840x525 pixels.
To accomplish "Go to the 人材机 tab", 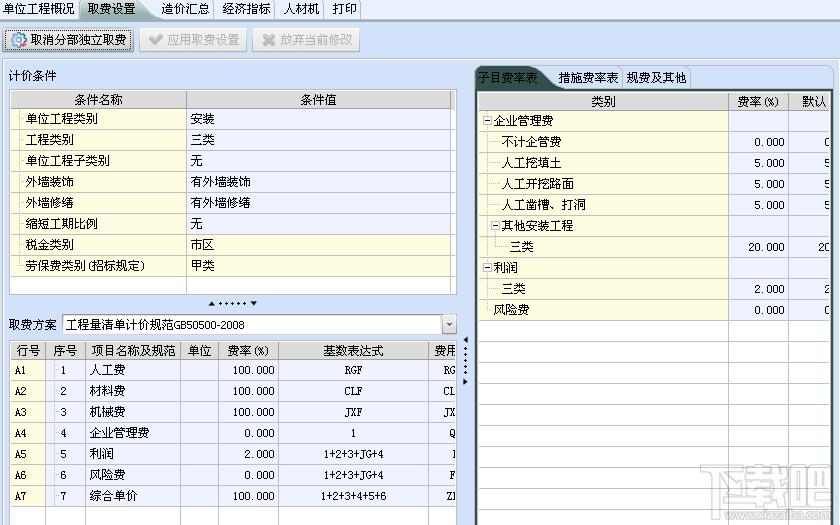I will (x=301, y=9).
